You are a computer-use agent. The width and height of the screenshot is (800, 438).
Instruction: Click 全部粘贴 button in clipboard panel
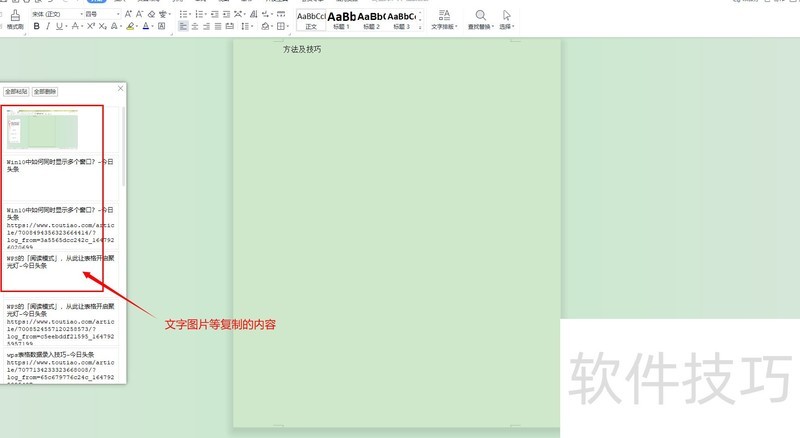coord(16,91)
